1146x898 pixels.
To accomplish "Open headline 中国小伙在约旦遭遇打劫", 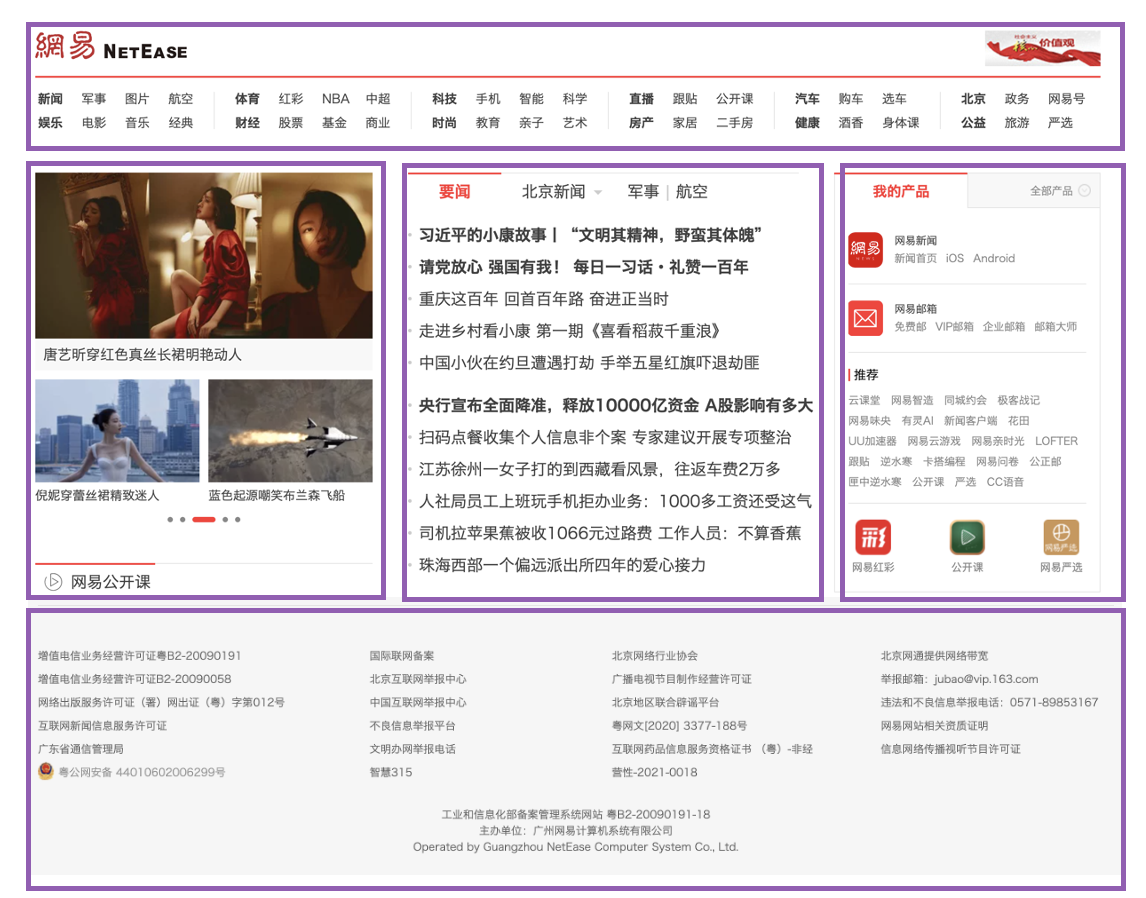I will (x=589, y=363).
